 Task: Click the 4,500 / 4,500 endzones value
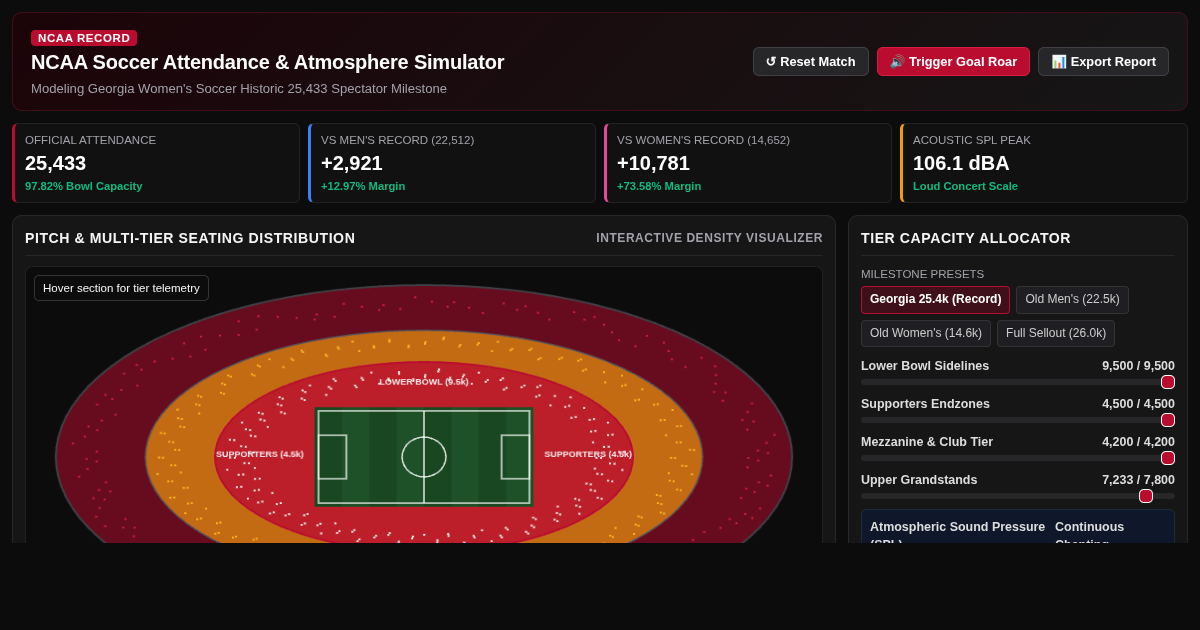[x=1138, y=404]
